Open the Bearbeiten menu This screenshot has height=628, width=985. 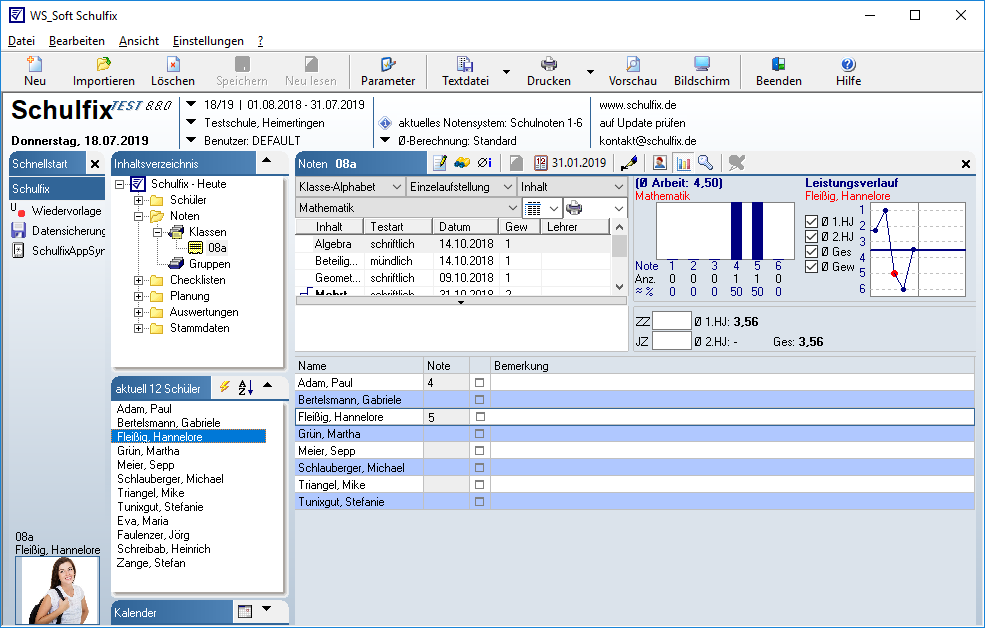[x=77, y=41]
